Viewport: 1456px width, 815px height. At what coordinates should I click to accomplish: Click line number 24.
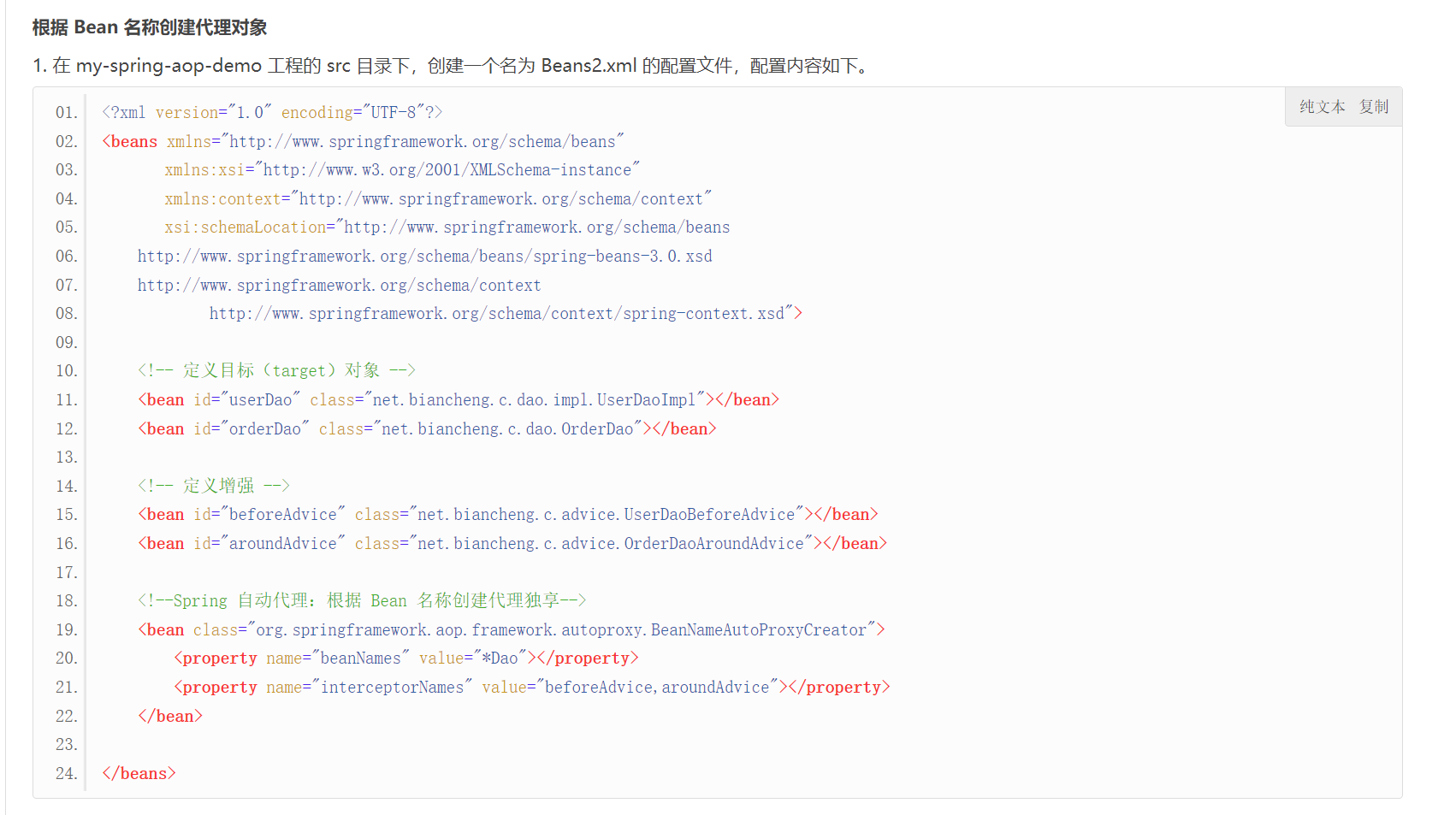pyautogui.click(x=66, y=774)
